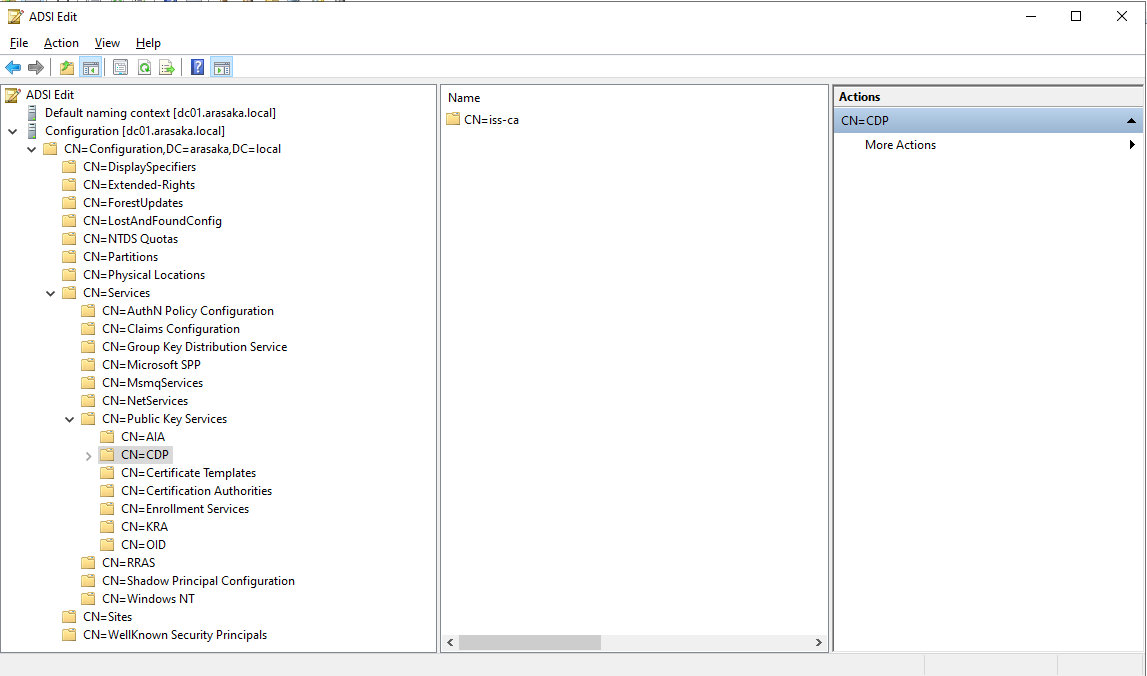The image size is (1147, 676).
Task: Collapse the CN=CDP Actions section arrow
Action: point(1131,121)
